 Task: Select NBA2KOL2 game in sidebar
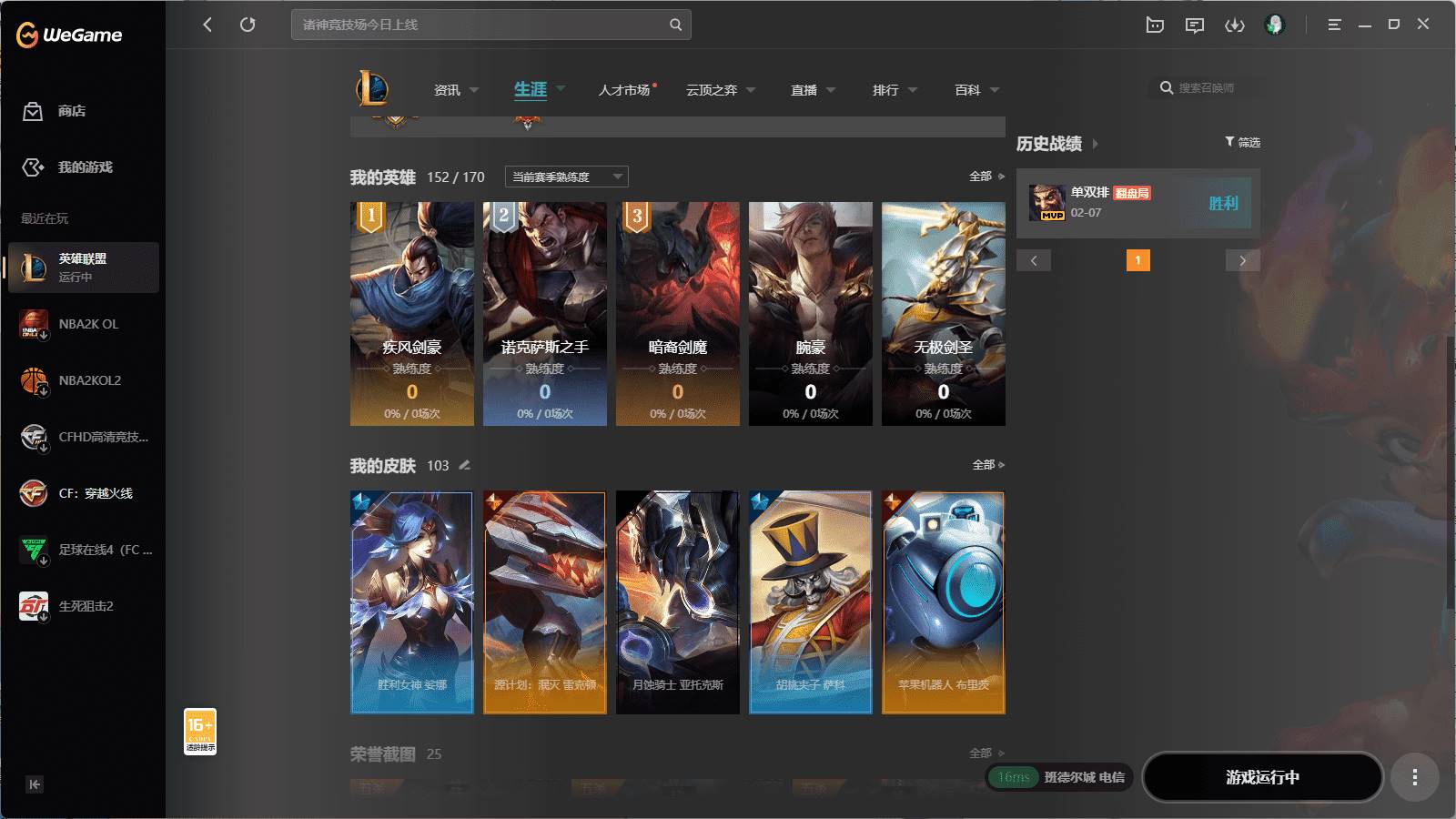(84, 380)
